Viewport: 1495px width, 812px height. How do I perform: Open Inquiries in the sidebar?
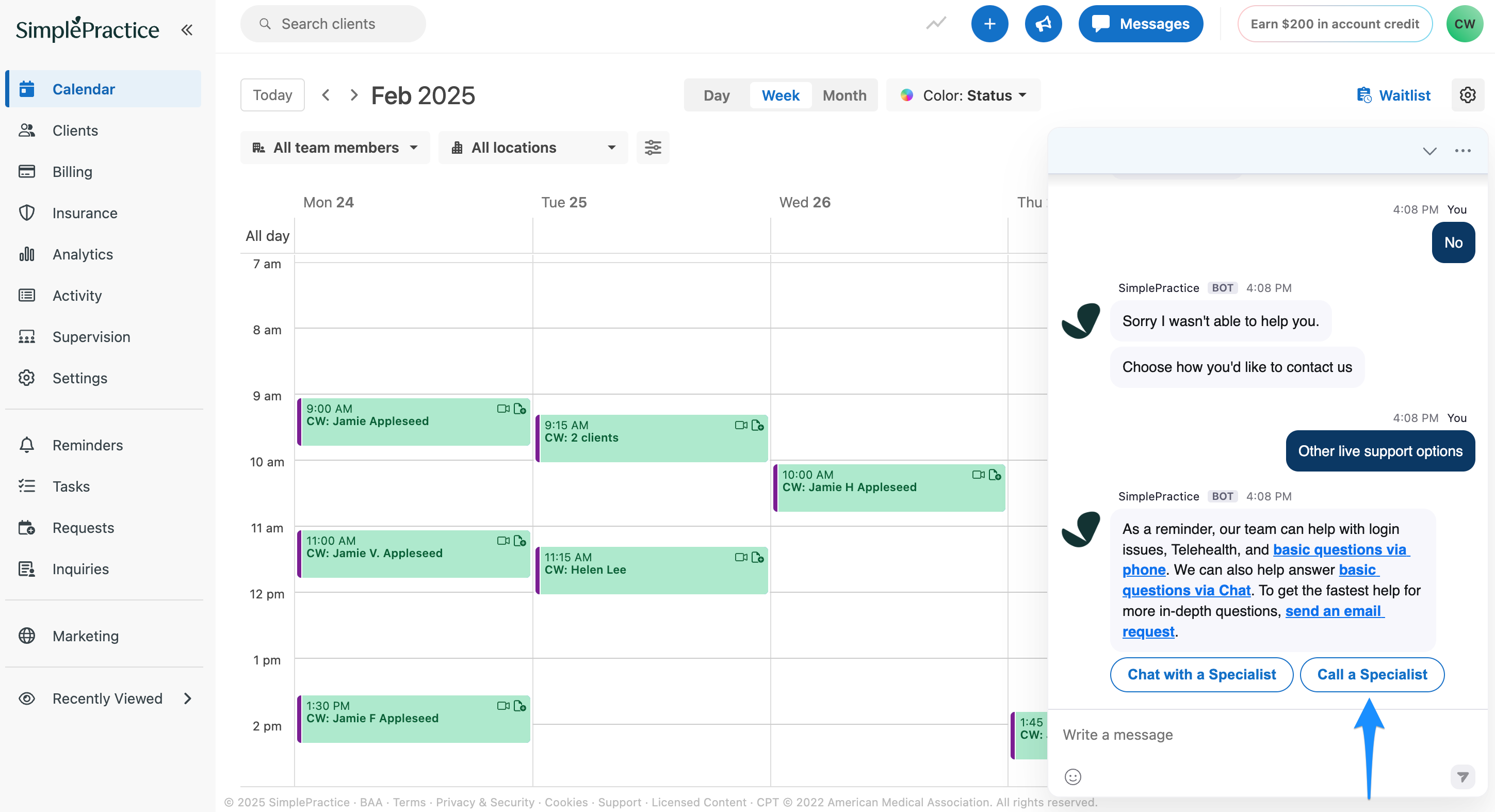pos(103,569)
